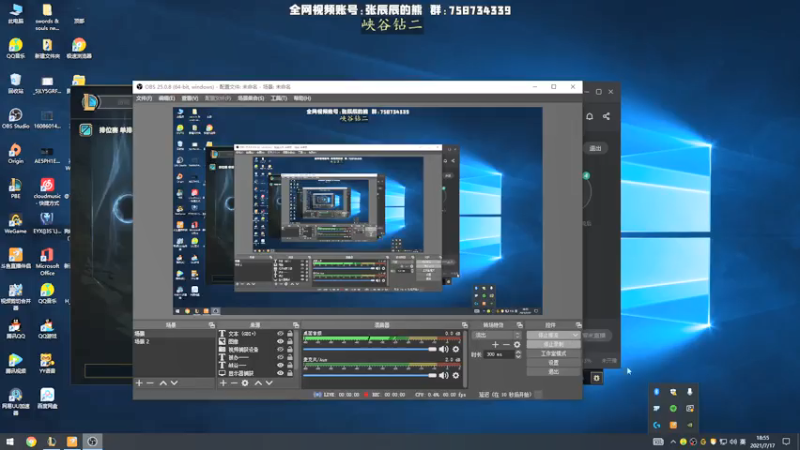
Task: Click the OBS icon in the taskbar
Action: [x=92, y=441]
